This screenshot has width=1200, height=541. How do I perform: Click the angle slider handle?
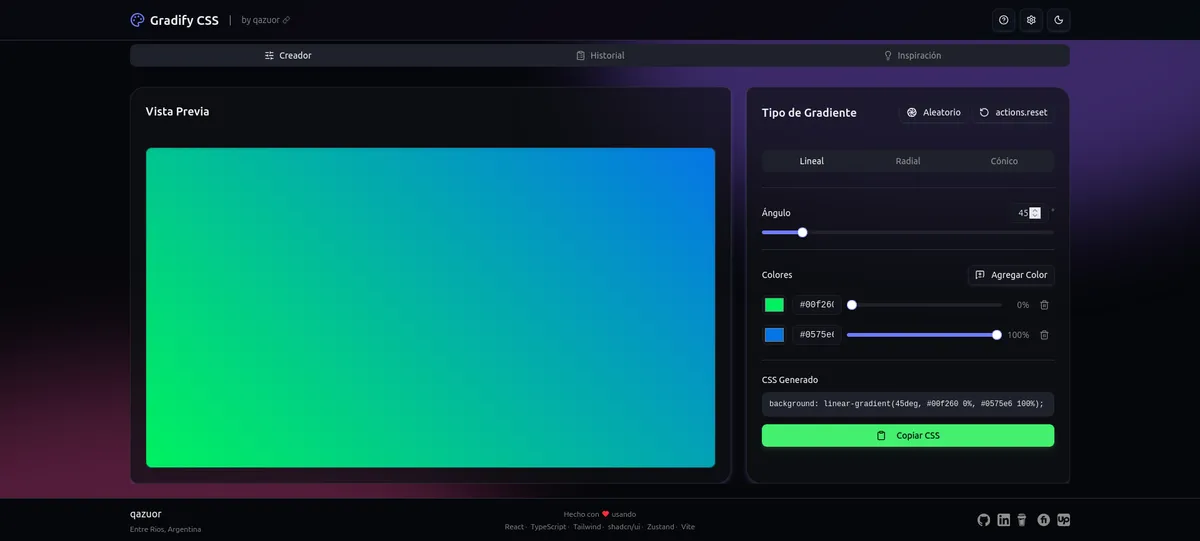point(802,232)
